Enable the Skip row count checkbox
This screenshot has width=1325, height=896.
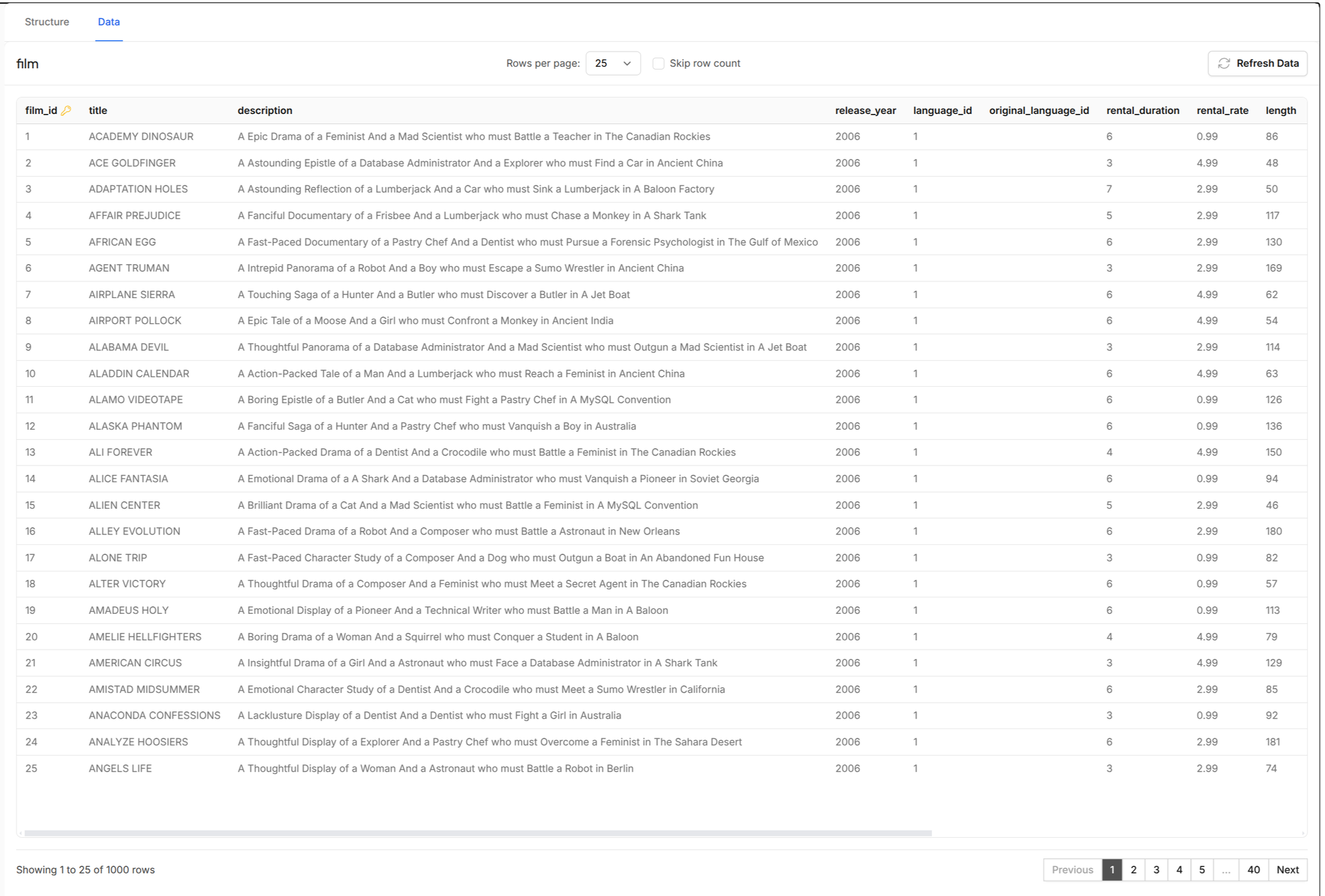click(659, 63)
